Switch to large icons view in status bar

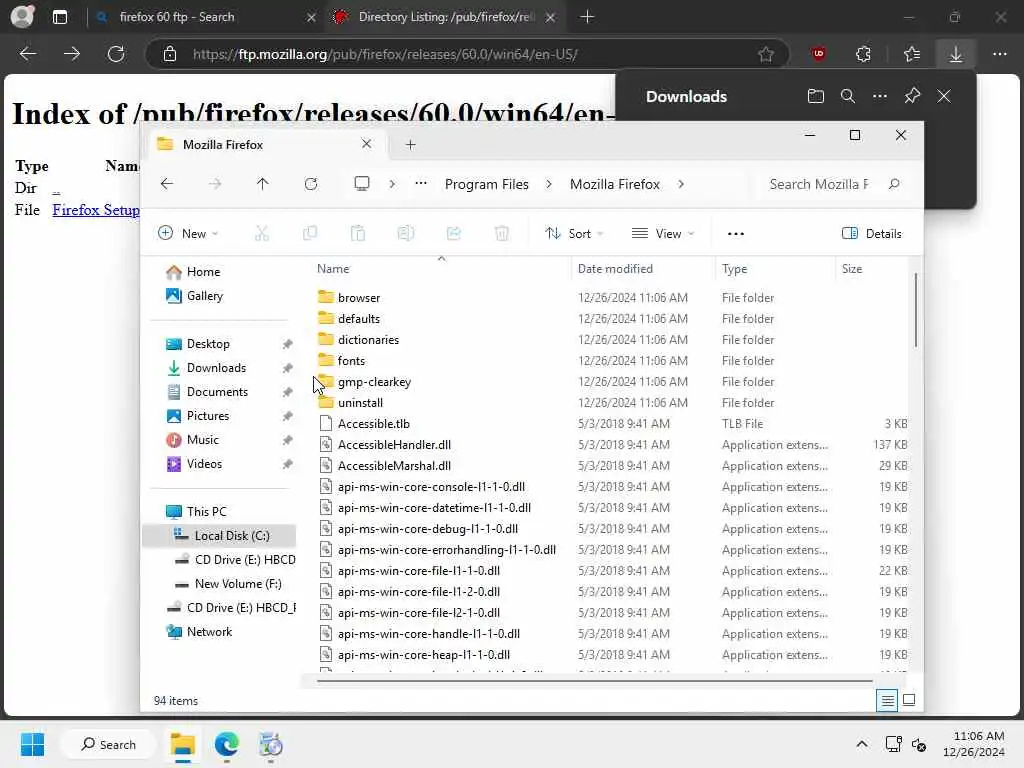click(908, 701)
